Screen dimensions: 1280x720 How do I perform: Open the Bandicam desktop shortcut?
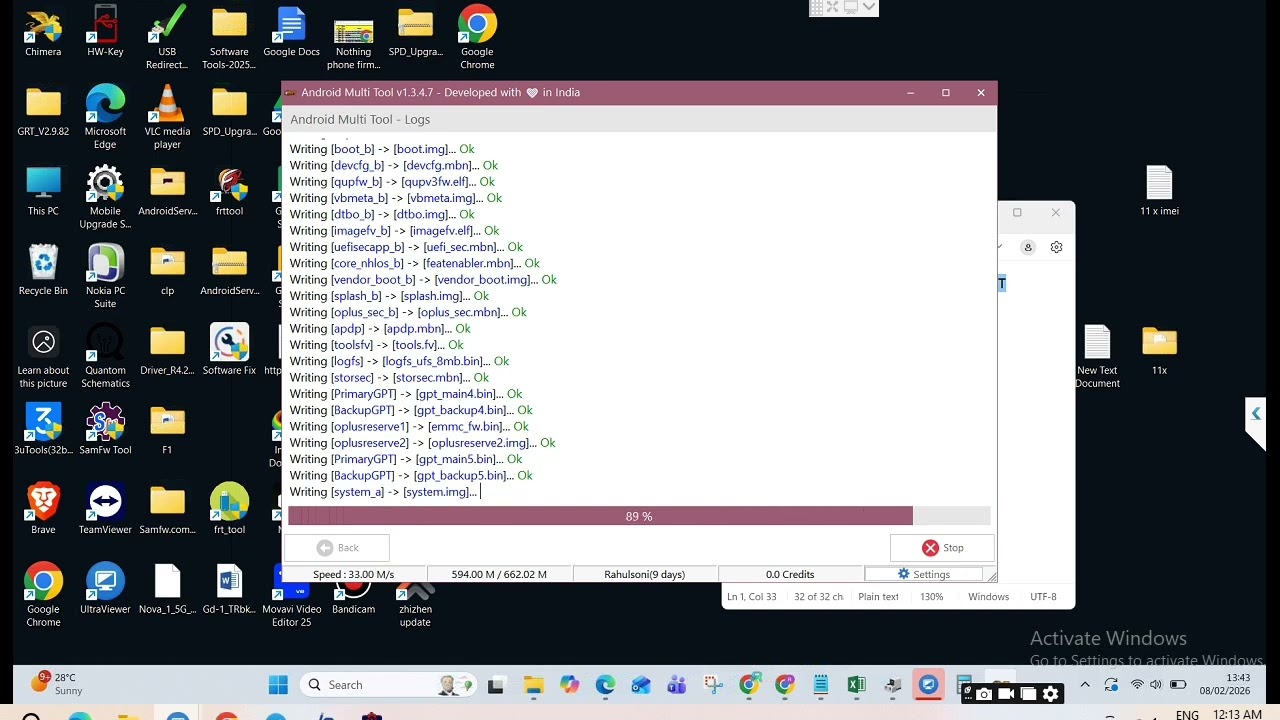point(353,595)
